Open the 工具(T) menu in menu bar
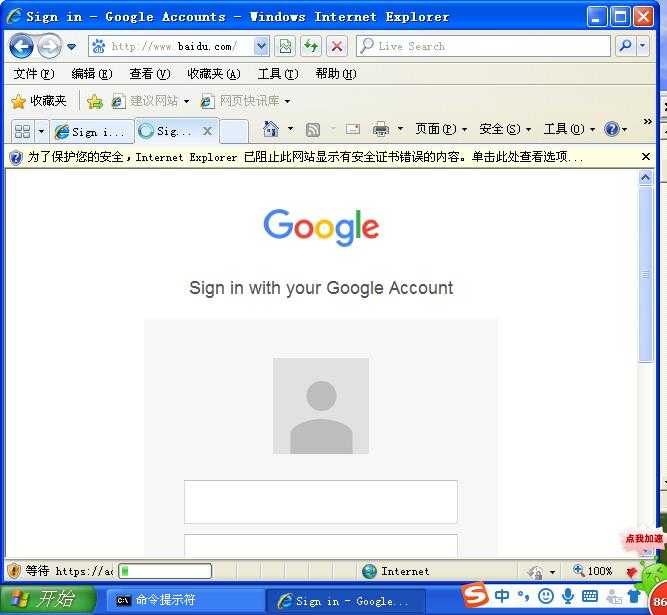Viewport: 667px width, 615px height. (278, 74)
